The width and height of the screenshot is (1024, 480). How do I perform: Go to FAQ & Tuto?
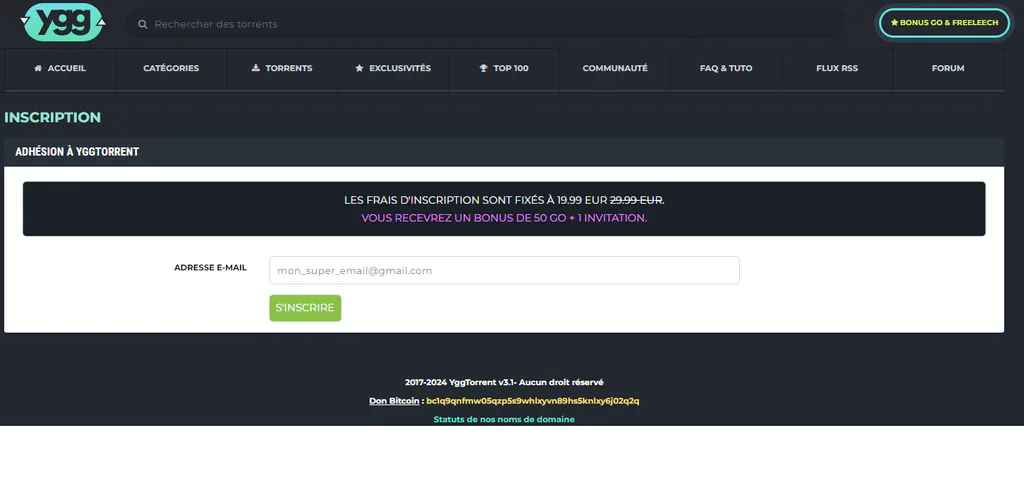click(726, 68)
